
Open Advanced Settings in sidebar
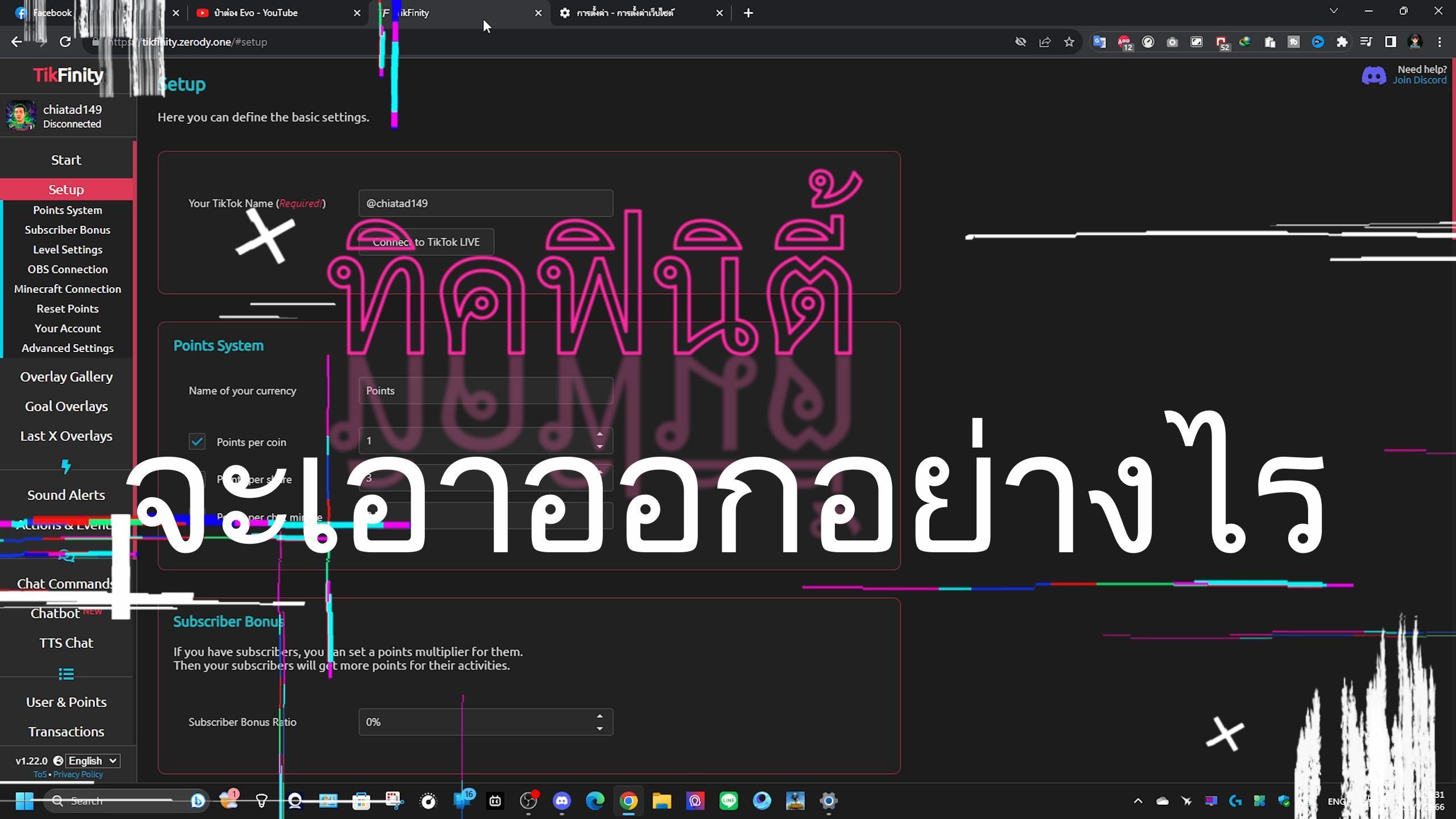coord(68,348)
